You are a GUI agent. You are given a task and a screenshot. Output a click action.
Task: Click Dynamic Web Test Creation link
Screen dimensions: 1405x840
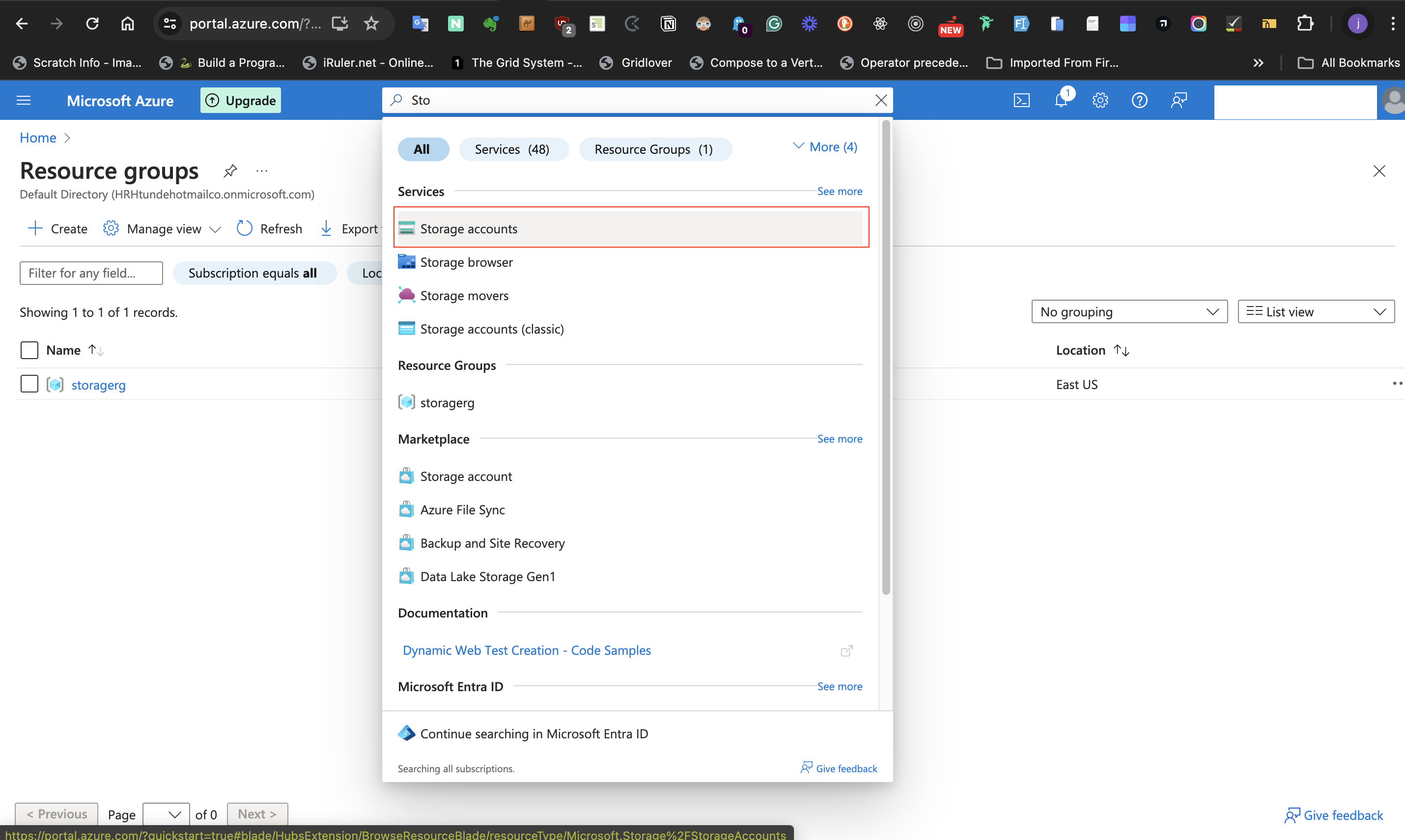pyautogui.click(x=527, y=650)
